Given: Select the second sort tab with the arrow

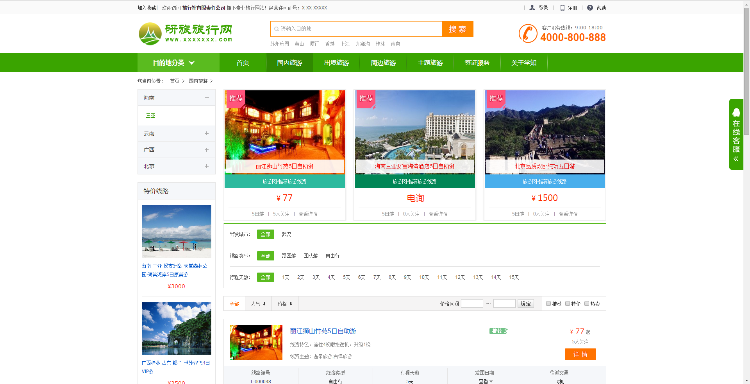Looking at the screenshot, I should click(258, 304).
